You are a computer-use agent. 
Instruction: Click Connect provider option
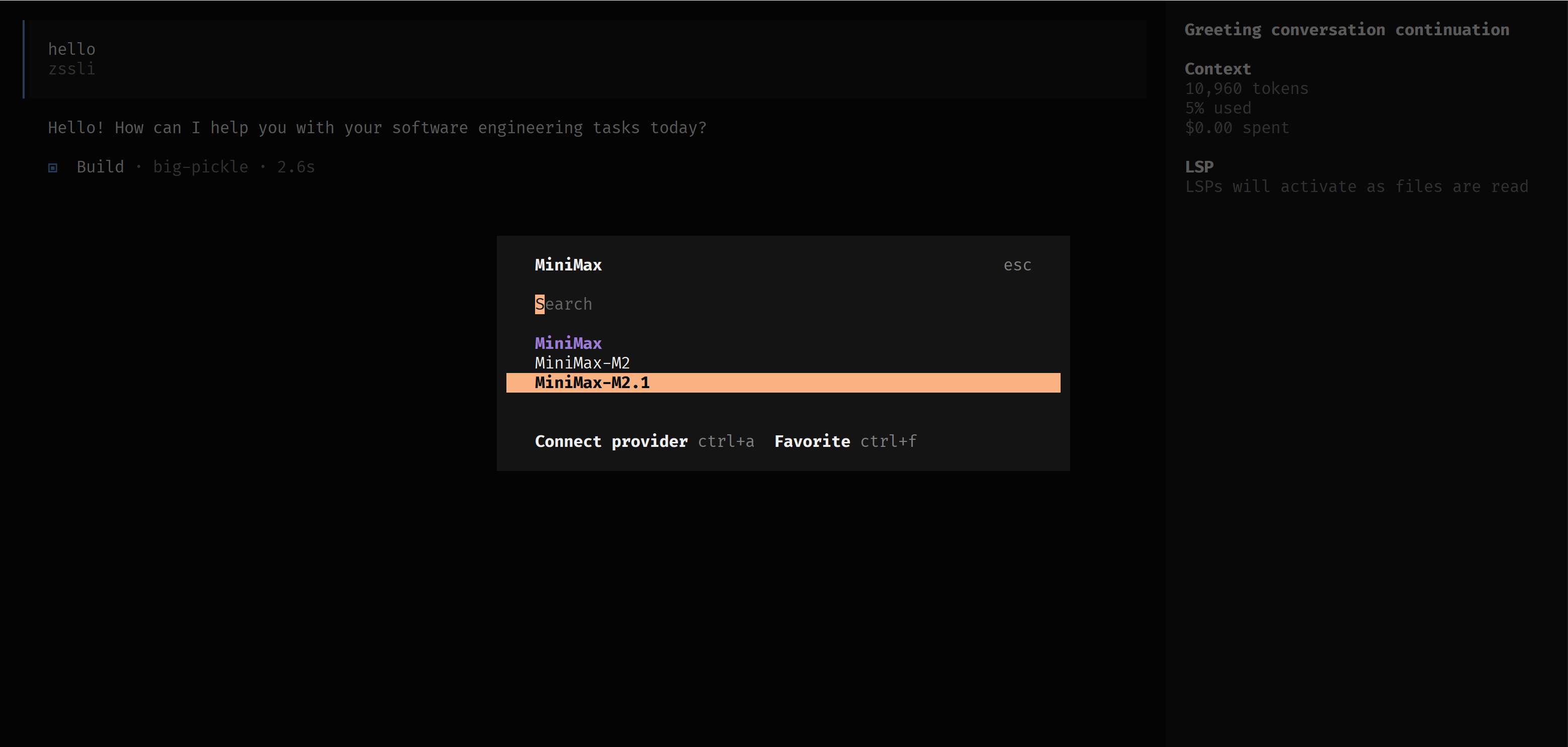click(611, 441)
